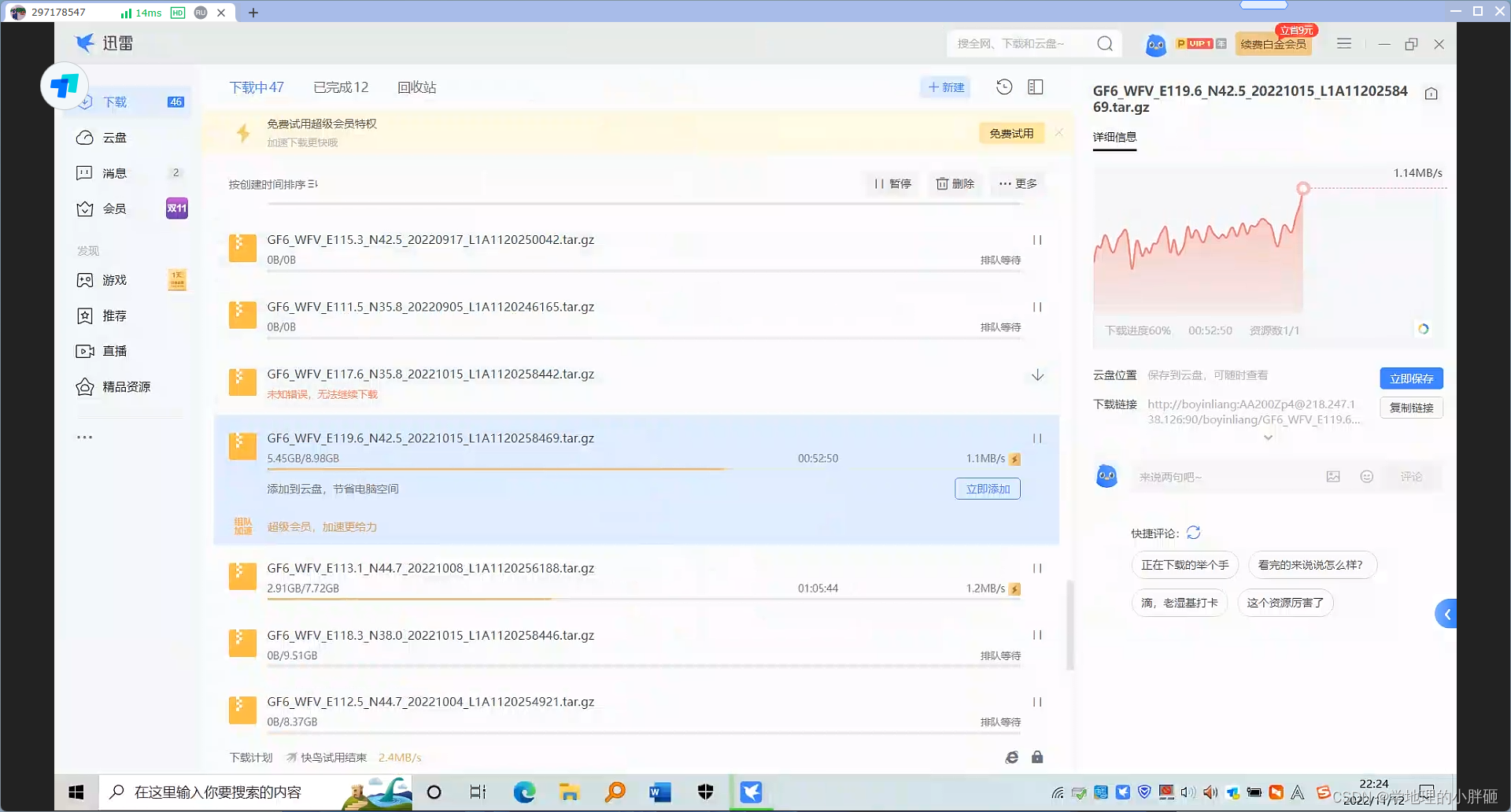
Task: Open Microsoft Edge from taskbar
Action: 524,792
